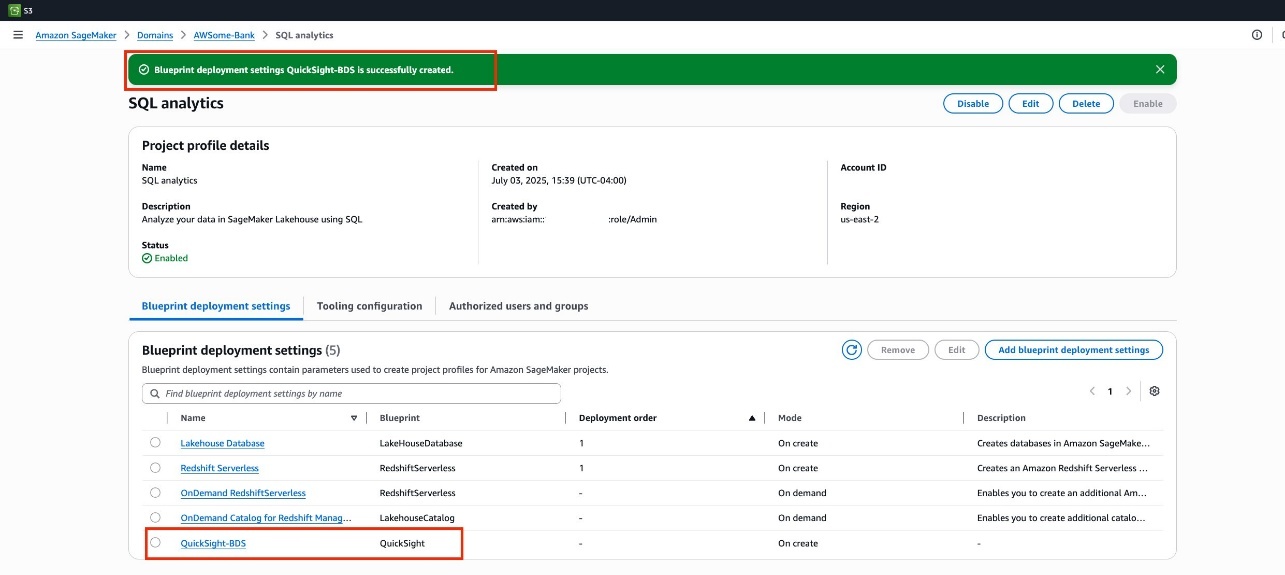Screen dimensions: 1285x575
Task: Click the us-east-2 region value
Action: 860,219
